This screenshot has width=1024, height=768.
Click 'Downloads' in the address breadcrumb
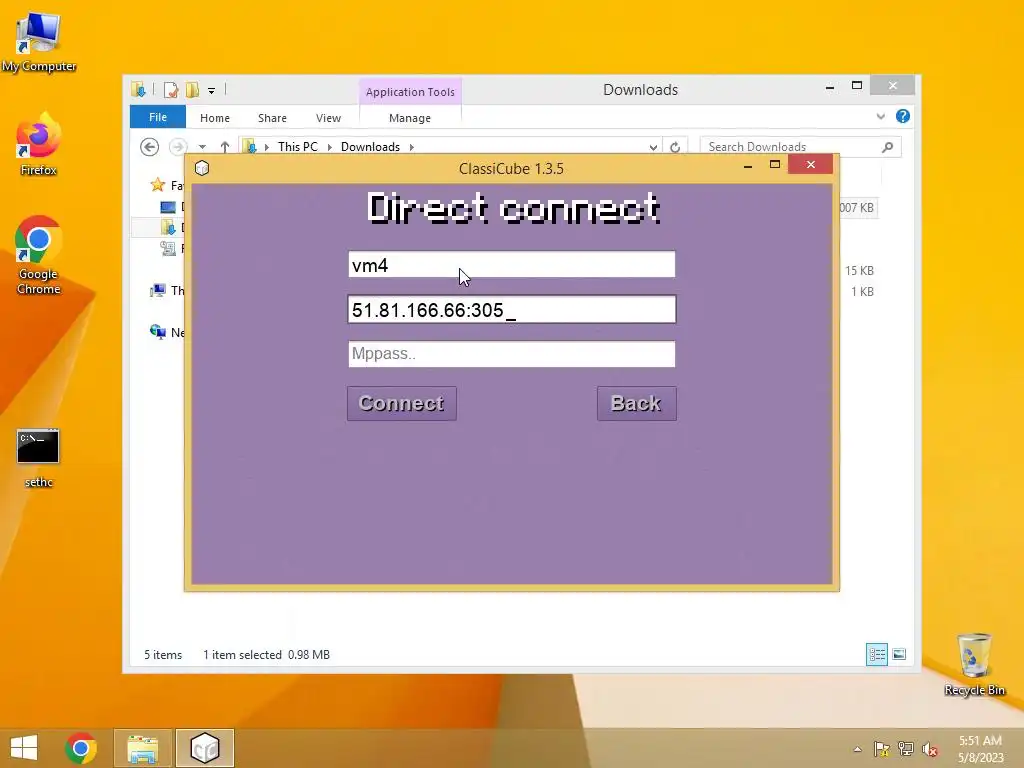(x=370, y=147)
